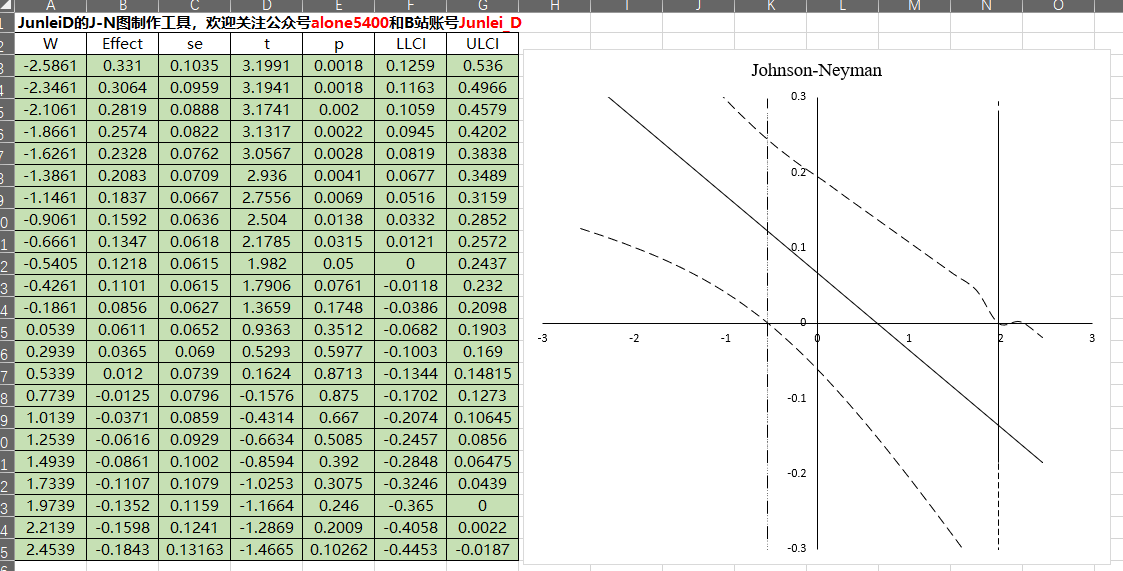Select cell with p value 0.0028
The height and width of the screenshot is (571, 1123).
tap(339, 153)
